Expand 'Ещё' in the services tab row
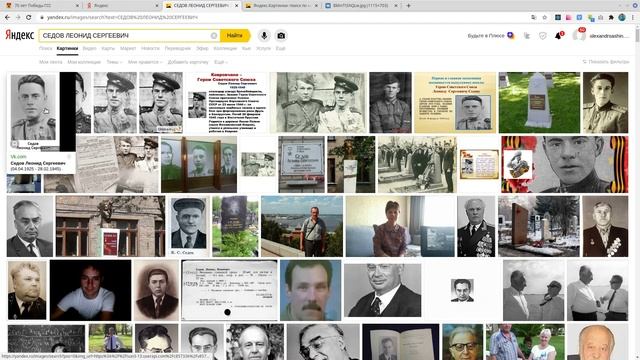The height and width of the screenshot is (360, 640). pos(280,48)
